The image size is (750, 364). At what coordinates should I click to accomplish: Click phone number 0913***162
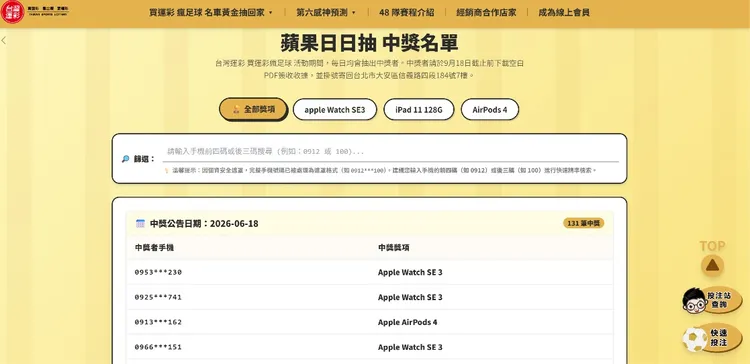coord(158,322)
